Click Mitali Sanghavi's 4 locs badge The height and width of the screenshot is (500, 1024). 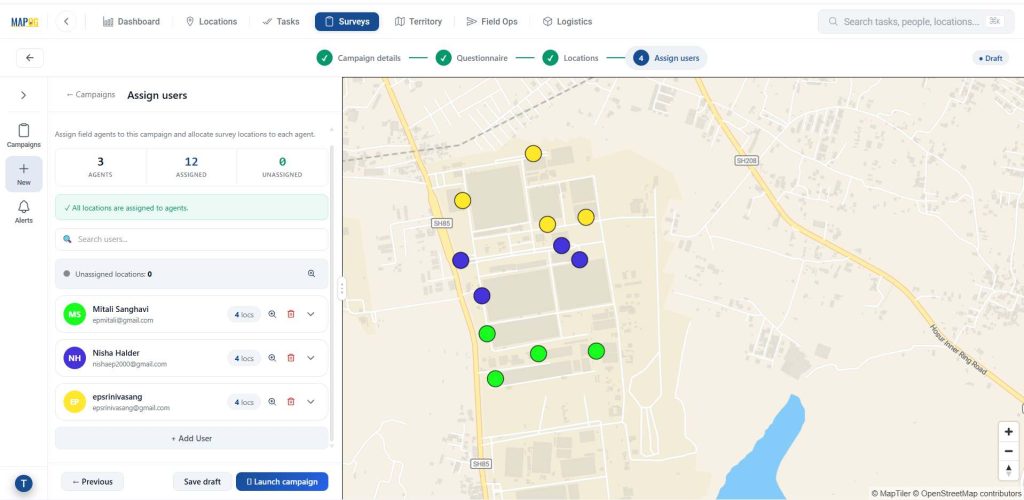[x=244, y=315]
